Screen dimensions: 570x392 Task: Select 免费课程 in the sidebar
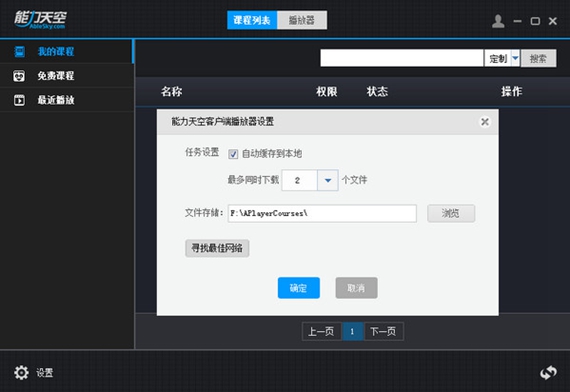[67, 76]
